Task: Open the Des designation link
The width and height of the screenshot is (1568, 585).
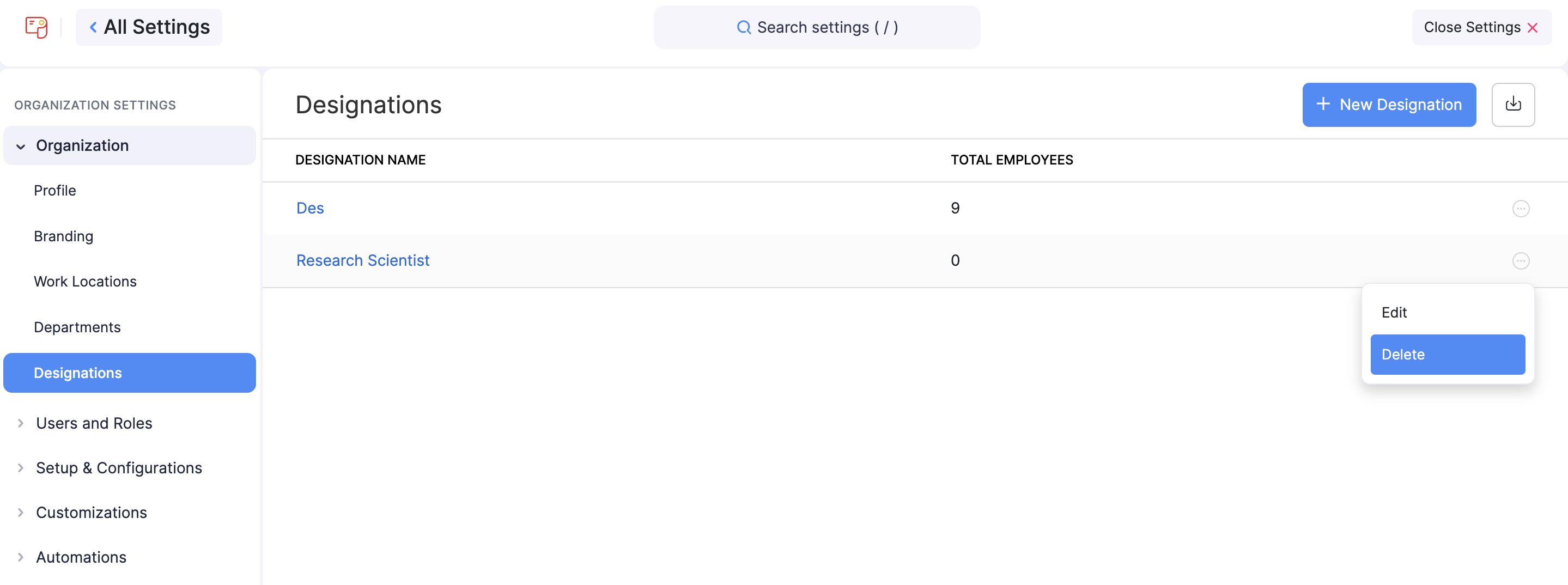Action: pos(310,208)
